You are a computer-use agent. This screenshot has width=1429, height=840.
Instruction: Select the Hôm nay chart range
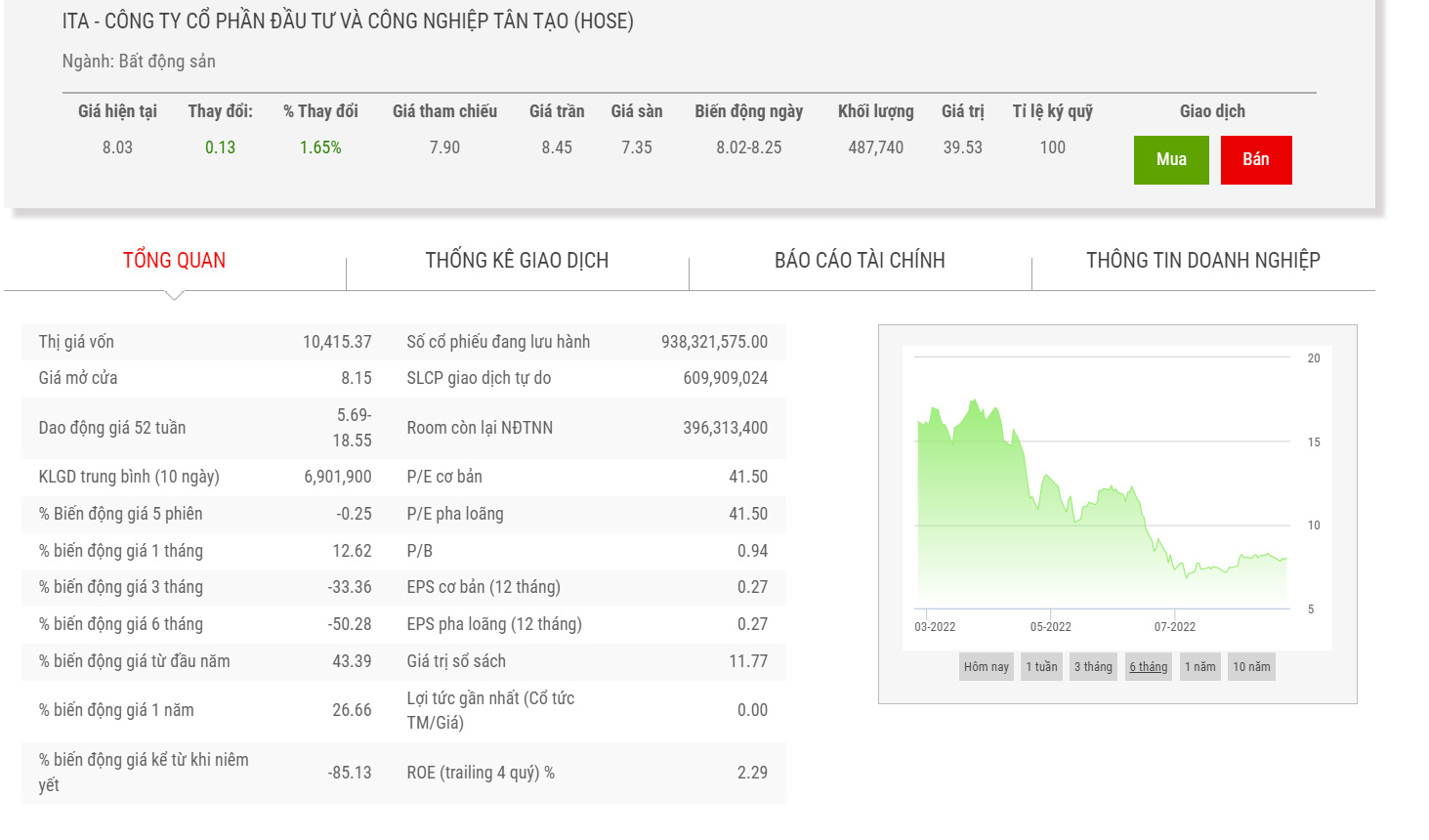click(986, 667)
